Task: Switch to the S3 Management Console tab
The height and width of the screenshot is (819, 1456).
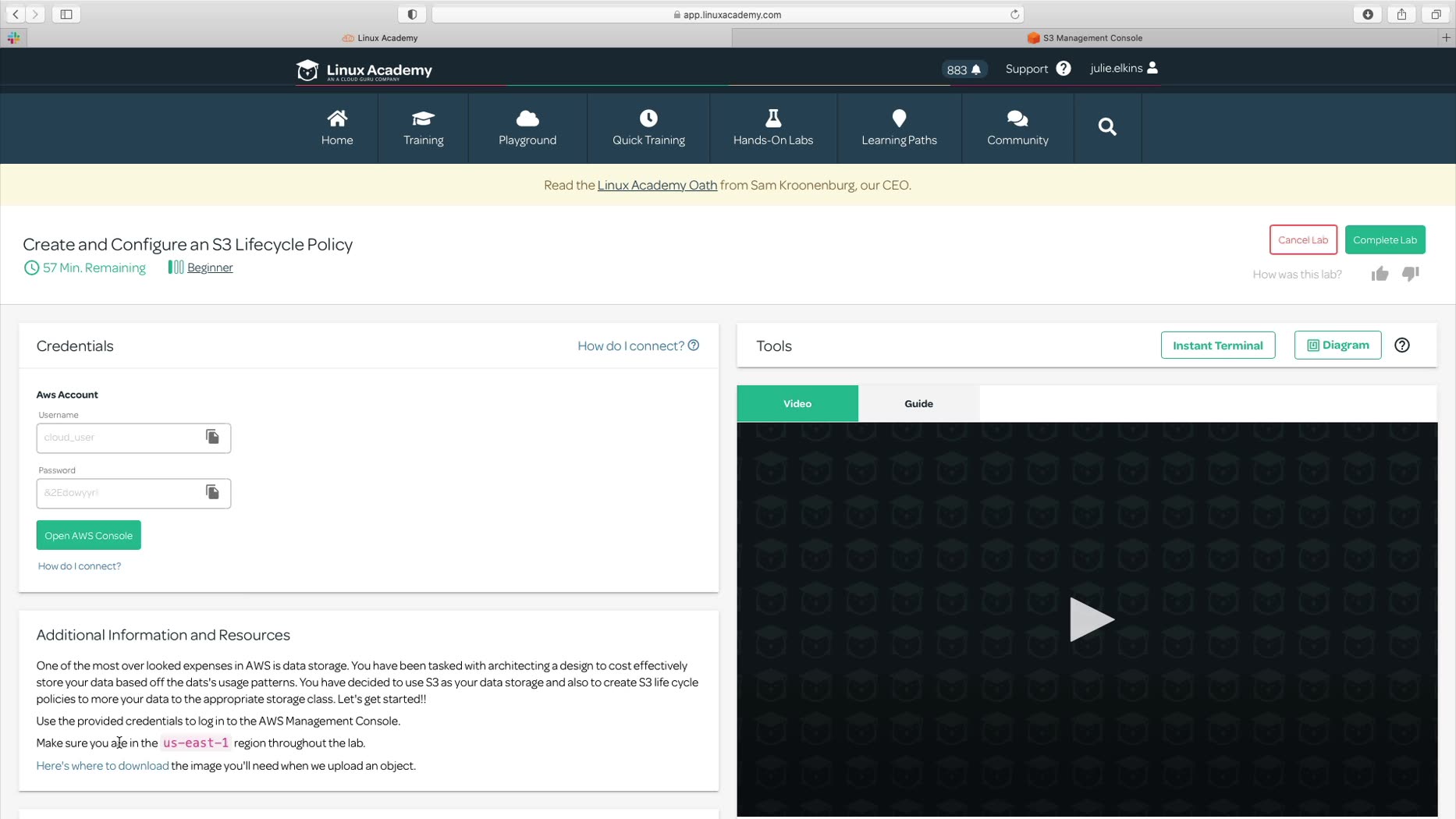Action: tap(1085, 37)
